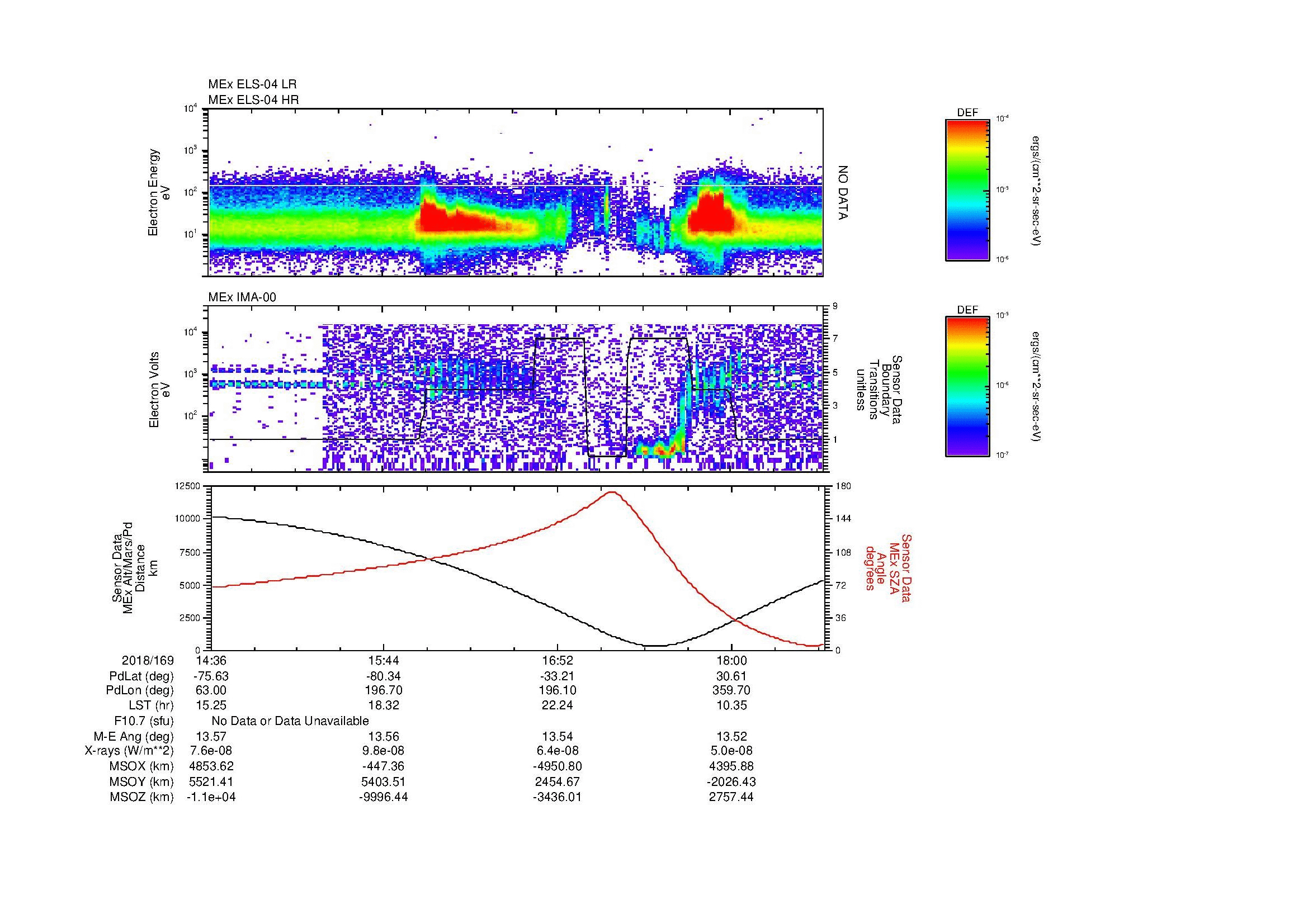1308x924 pixels.
Task: Click MSOZ value 2757.44
Action: (731, 797)
